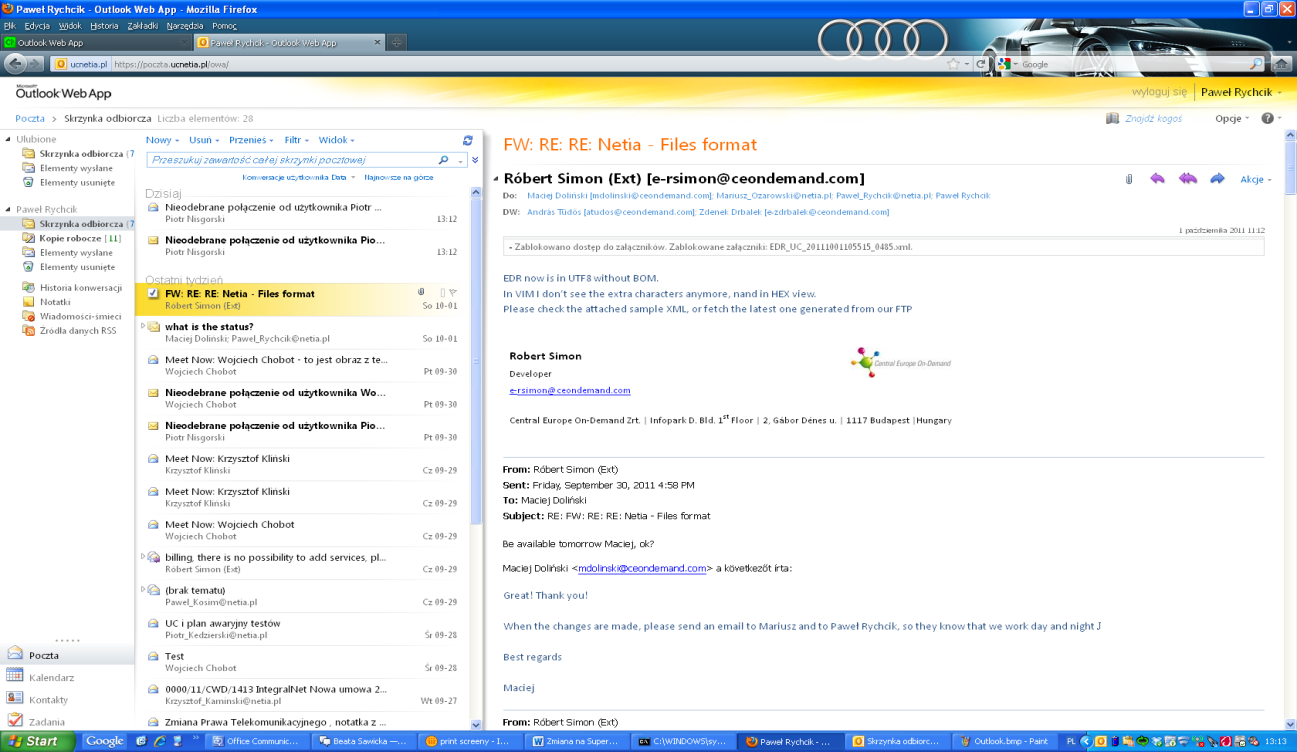Open Office Communicator taskbar item

pyautogui.click(x=255, y=741)
